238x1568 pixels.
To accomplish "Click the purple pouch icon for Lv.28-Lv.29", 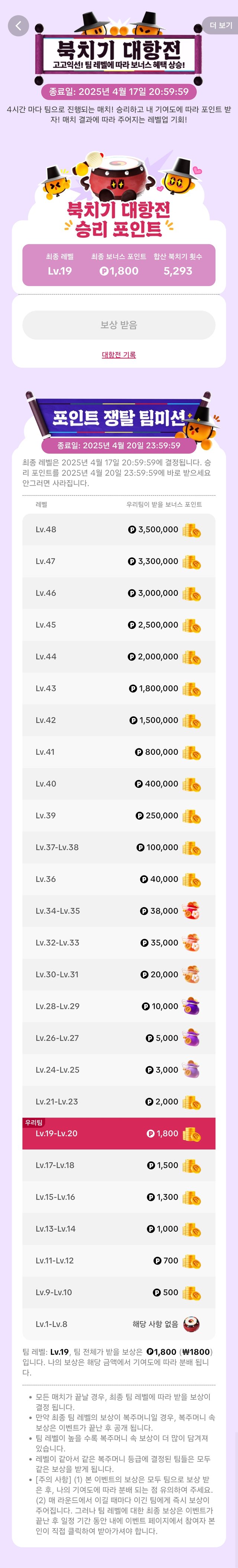I will [x=192, y=1006].
